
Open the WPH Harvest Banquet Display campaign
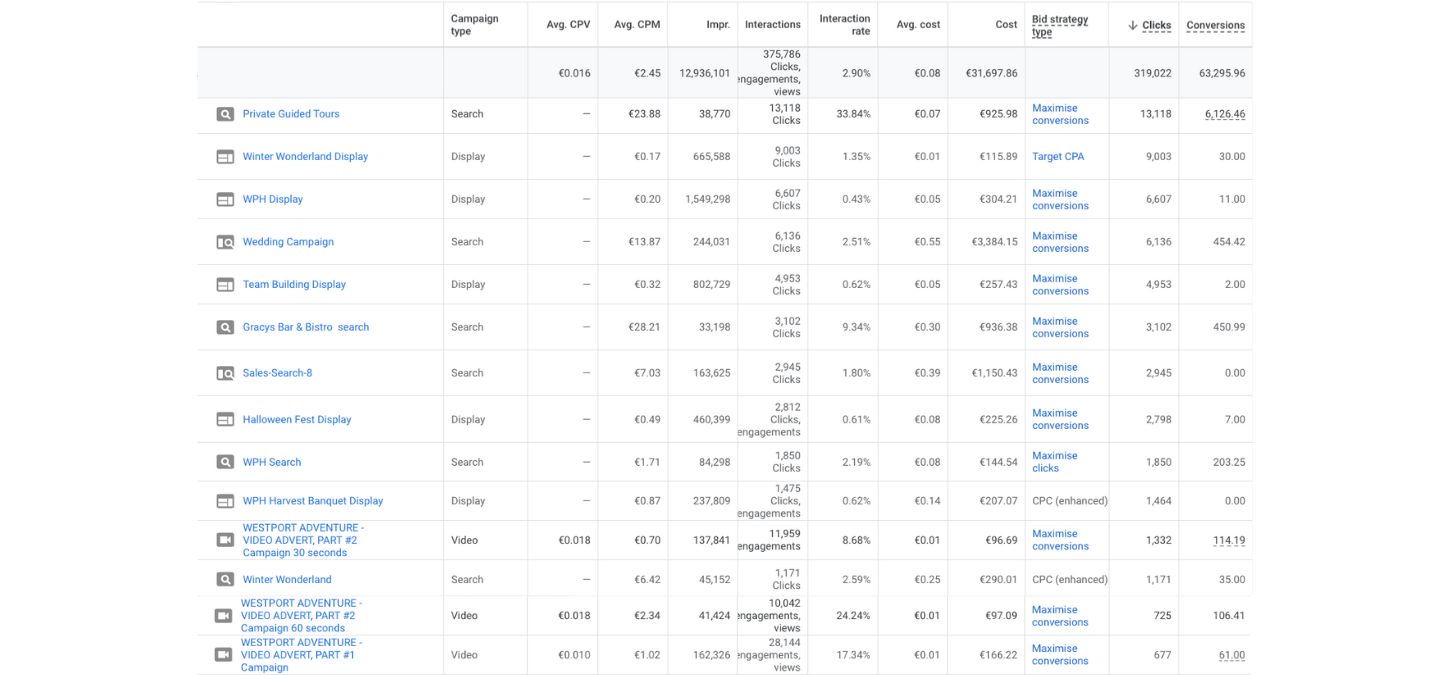tap(312, 501)
